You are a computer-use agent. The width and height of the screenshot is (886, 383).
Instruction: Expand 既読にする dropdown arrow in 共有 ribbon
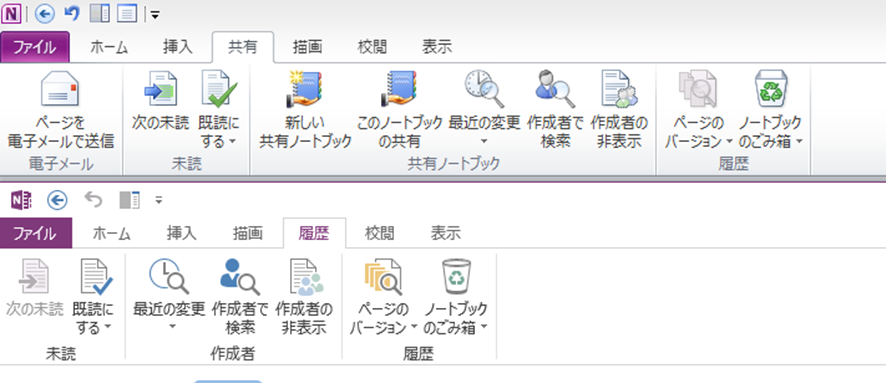tap(233, 141)
